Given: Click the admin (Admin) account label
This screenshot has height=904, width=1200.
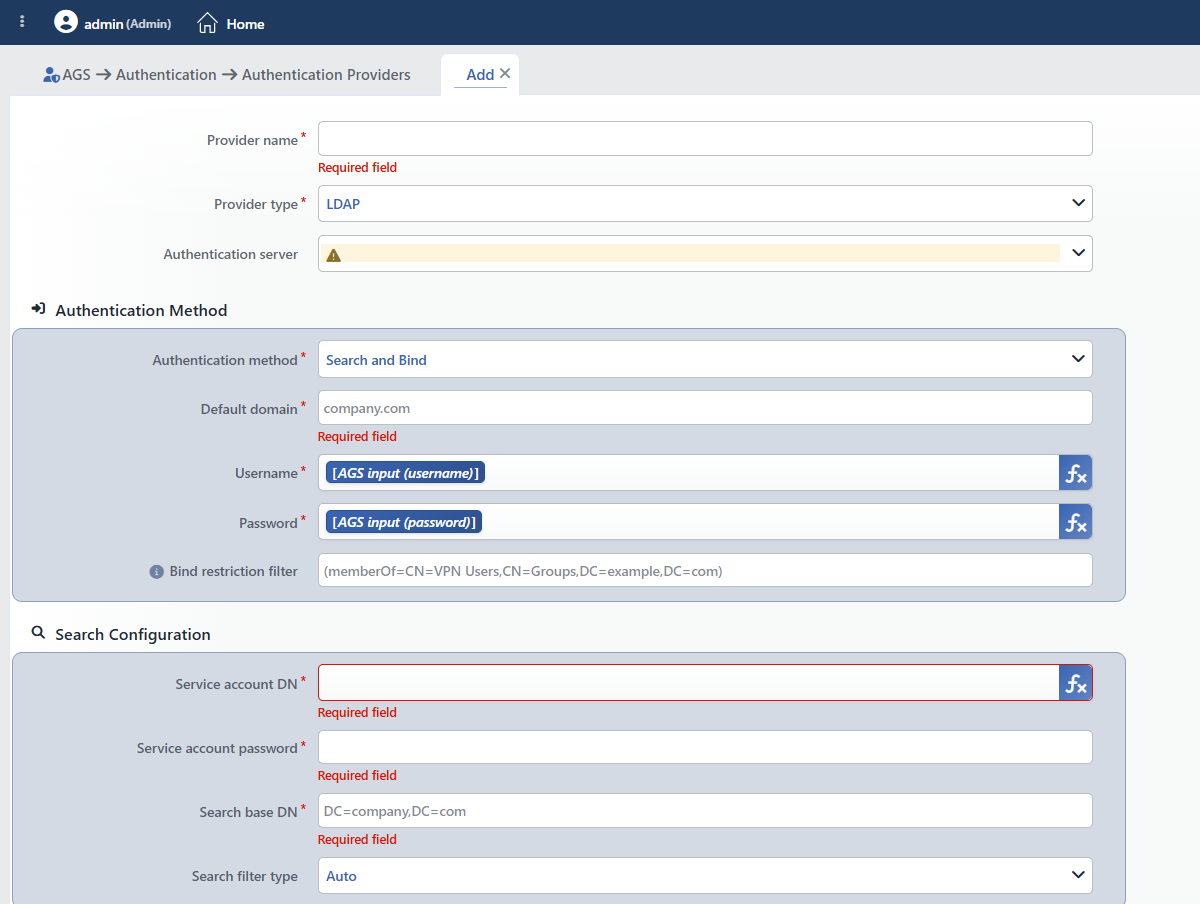Looking at the screenshot, I should 127,23.
